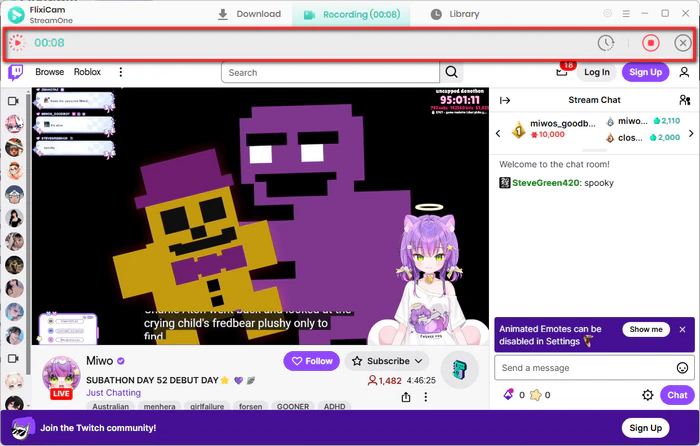Click the girlfailure tag
The height and width of the screenshot is (446, 700).
point(207,406)
